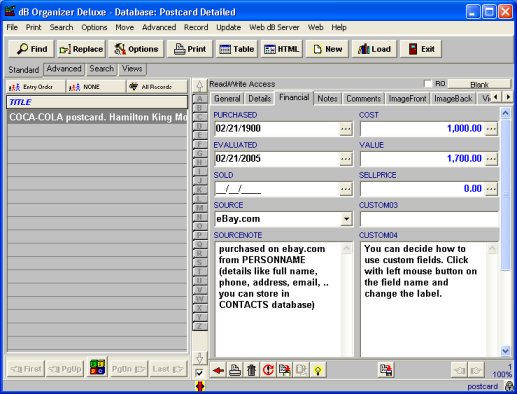This screenshot has width=517, height=394.
Task: Switch to the ImageFront tab
Action: [407, 99]
